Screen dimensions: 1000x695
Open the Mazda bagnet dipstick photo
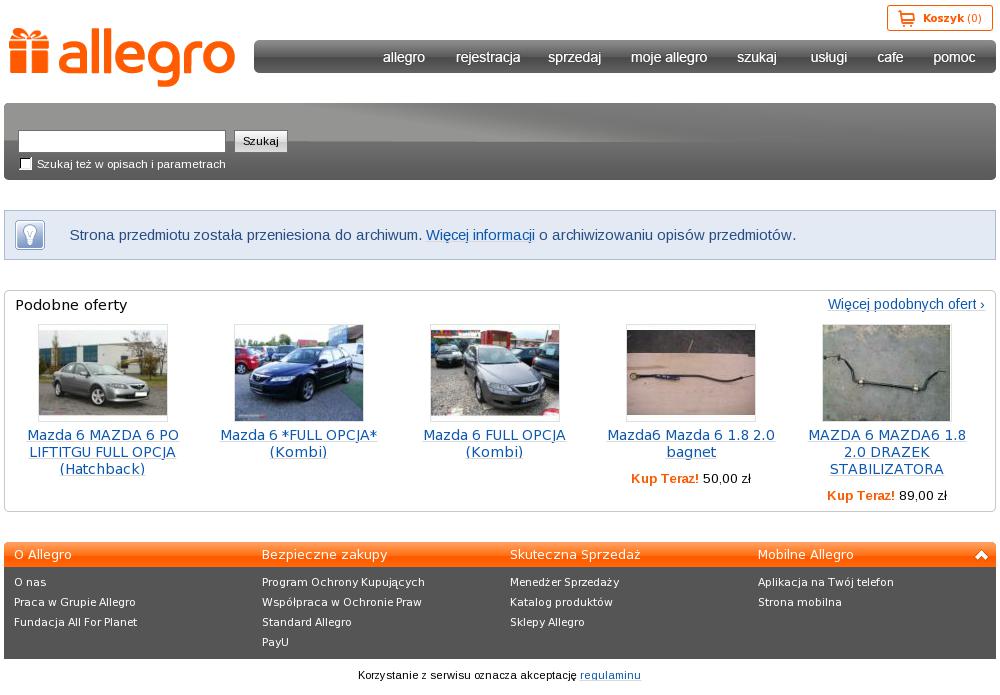coord(691,373)
